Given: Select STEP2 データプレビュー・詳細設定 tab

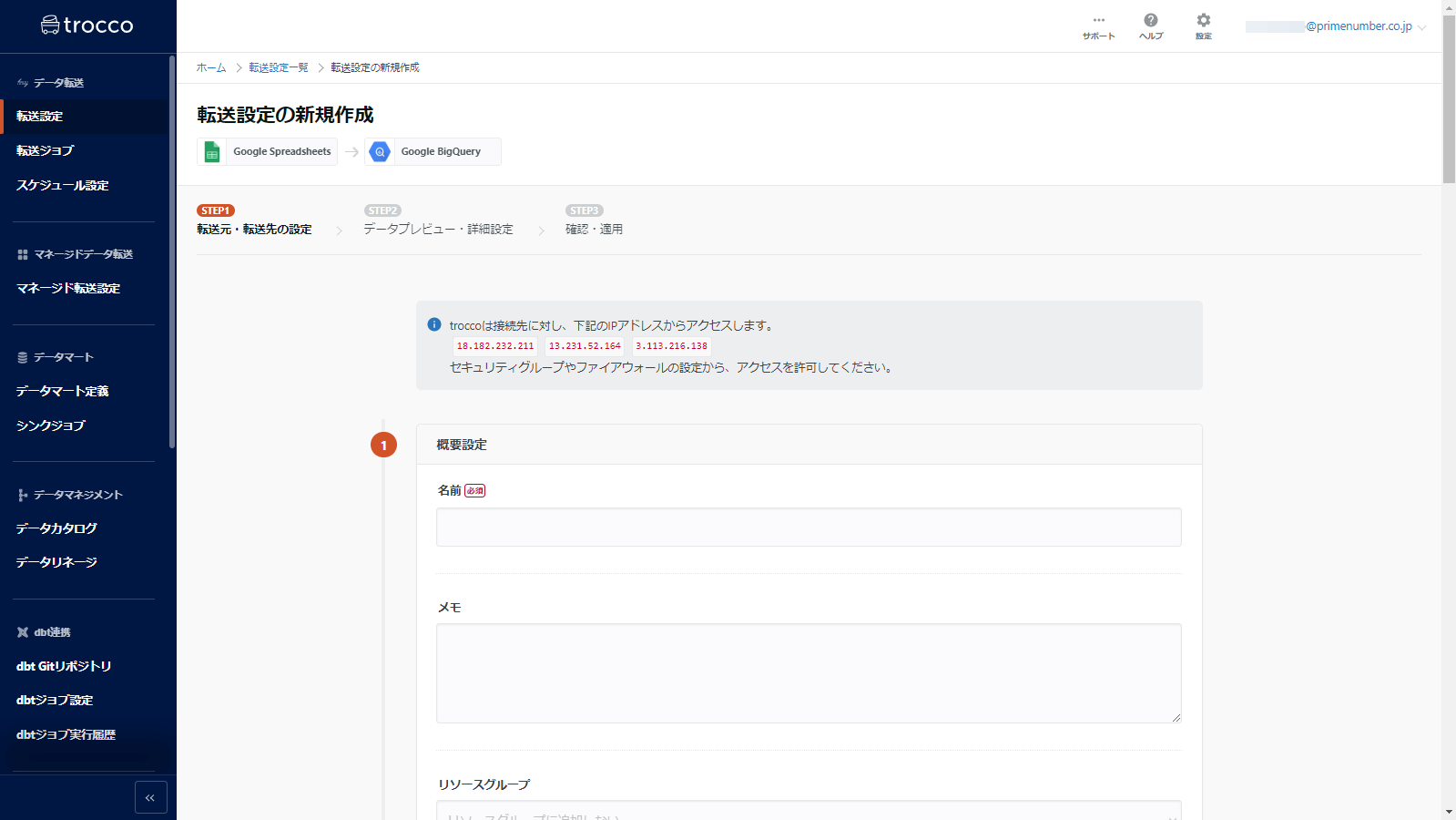Looking at the screenshot, I should coord(438,220).
